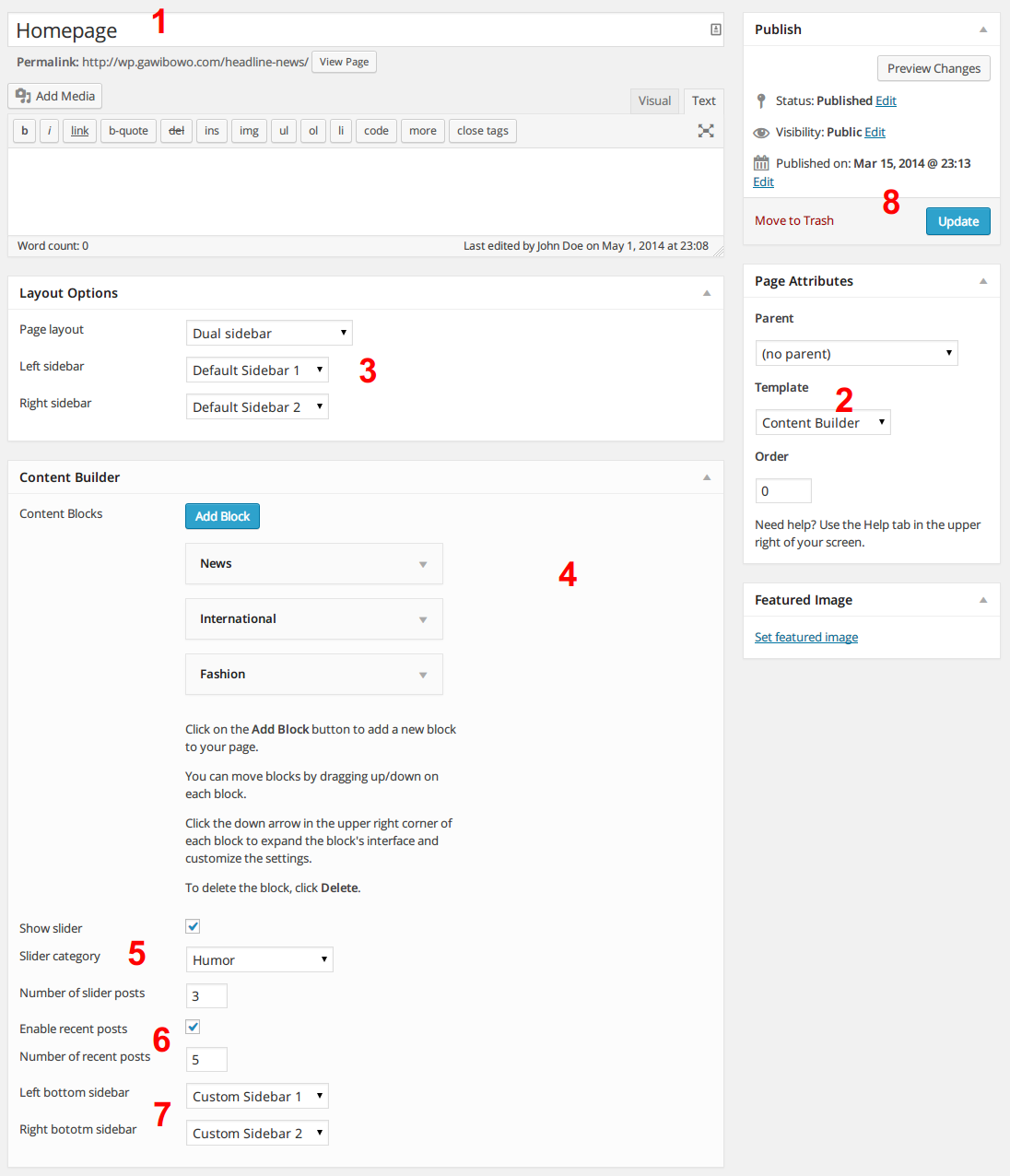This screenshot has height=1176, width=1010.
Task: Expand the Fashion content block
Action: tap(423, 675)
